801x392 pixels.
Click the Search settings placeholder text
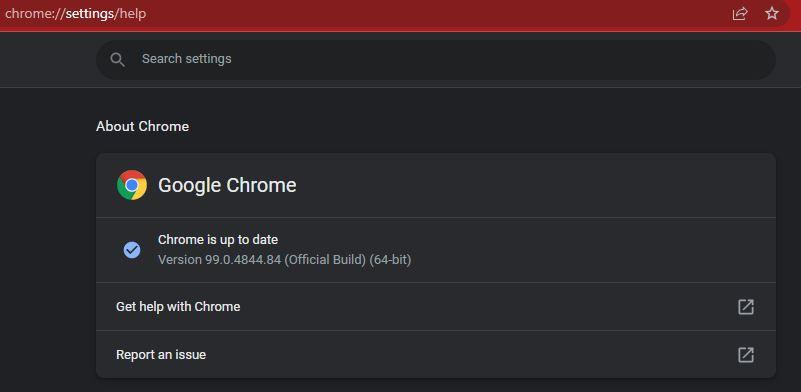point(186,59)
